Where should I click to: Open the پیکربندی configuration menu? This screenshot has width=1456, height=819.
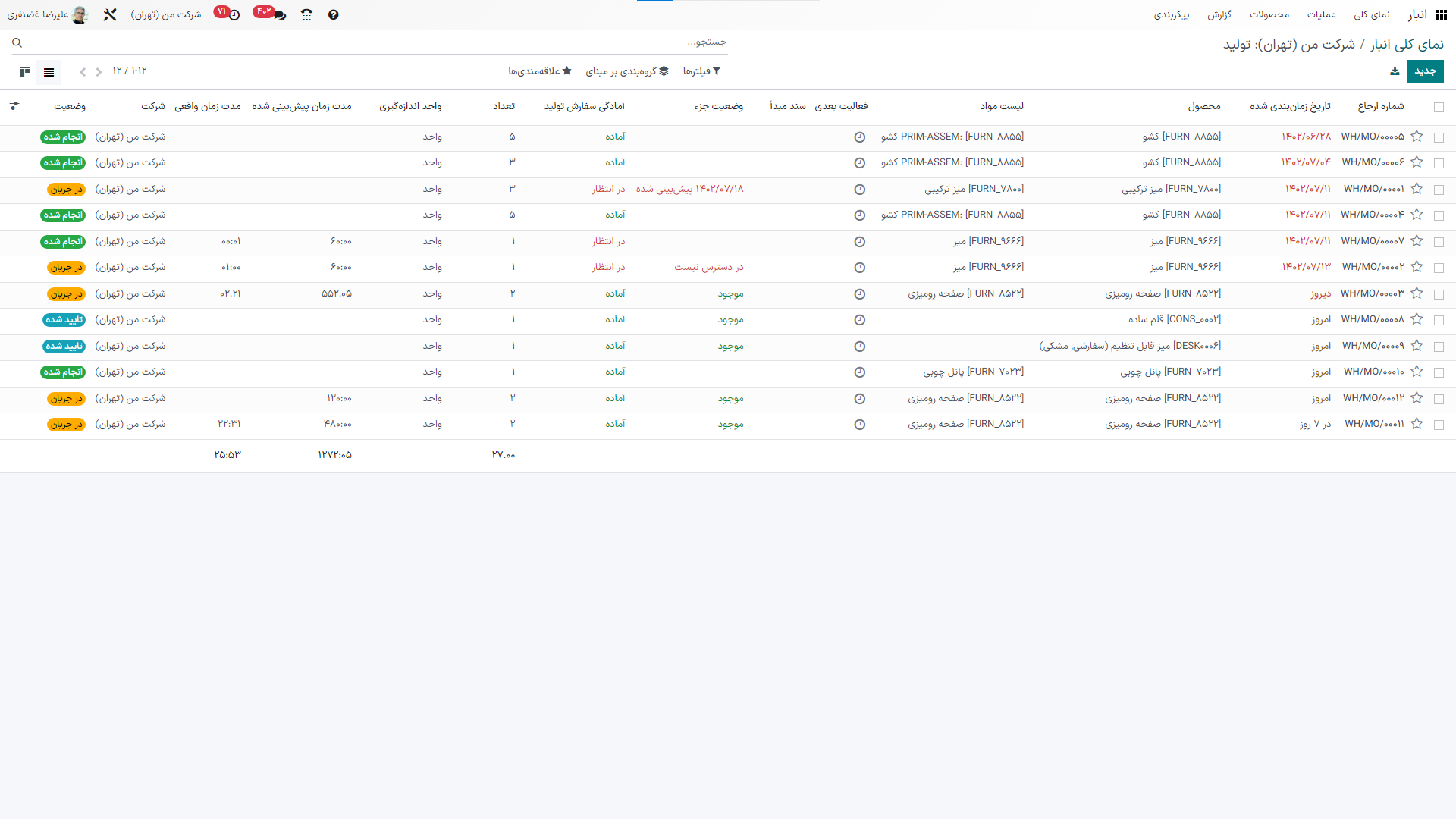tap(1171, 15)
